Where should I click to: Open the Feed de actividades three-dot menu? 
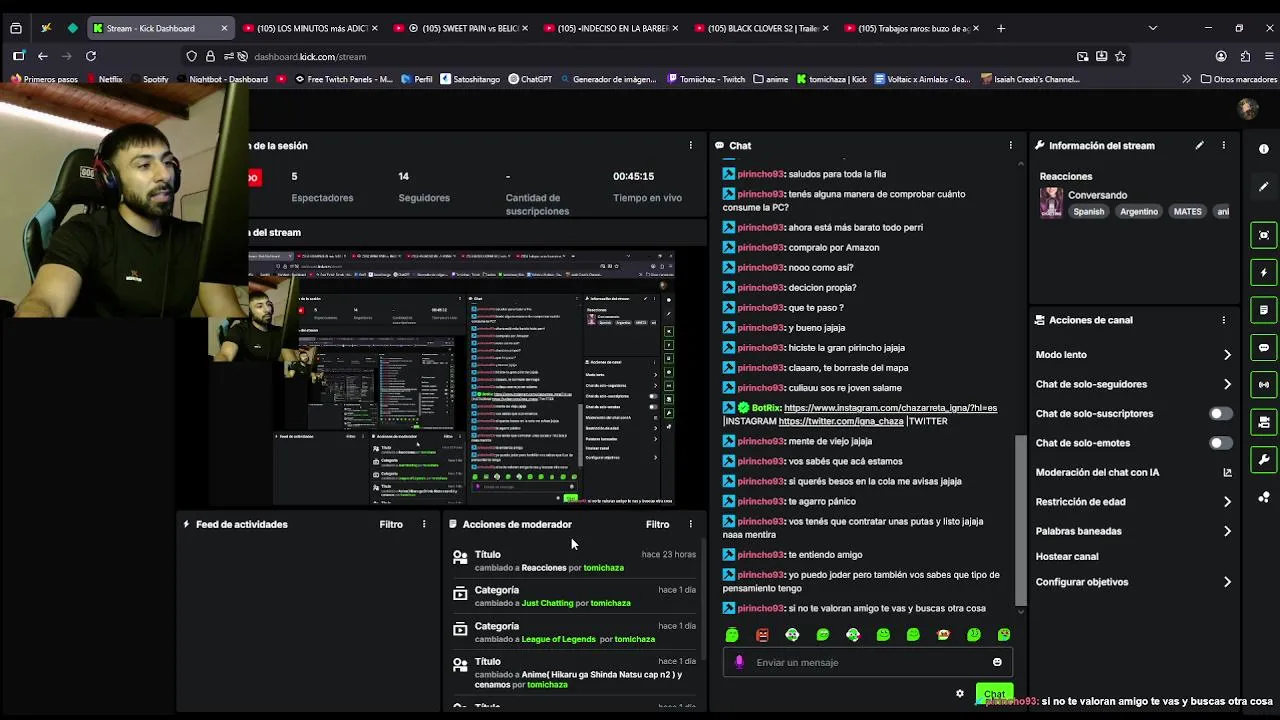[x=424, y=524]
